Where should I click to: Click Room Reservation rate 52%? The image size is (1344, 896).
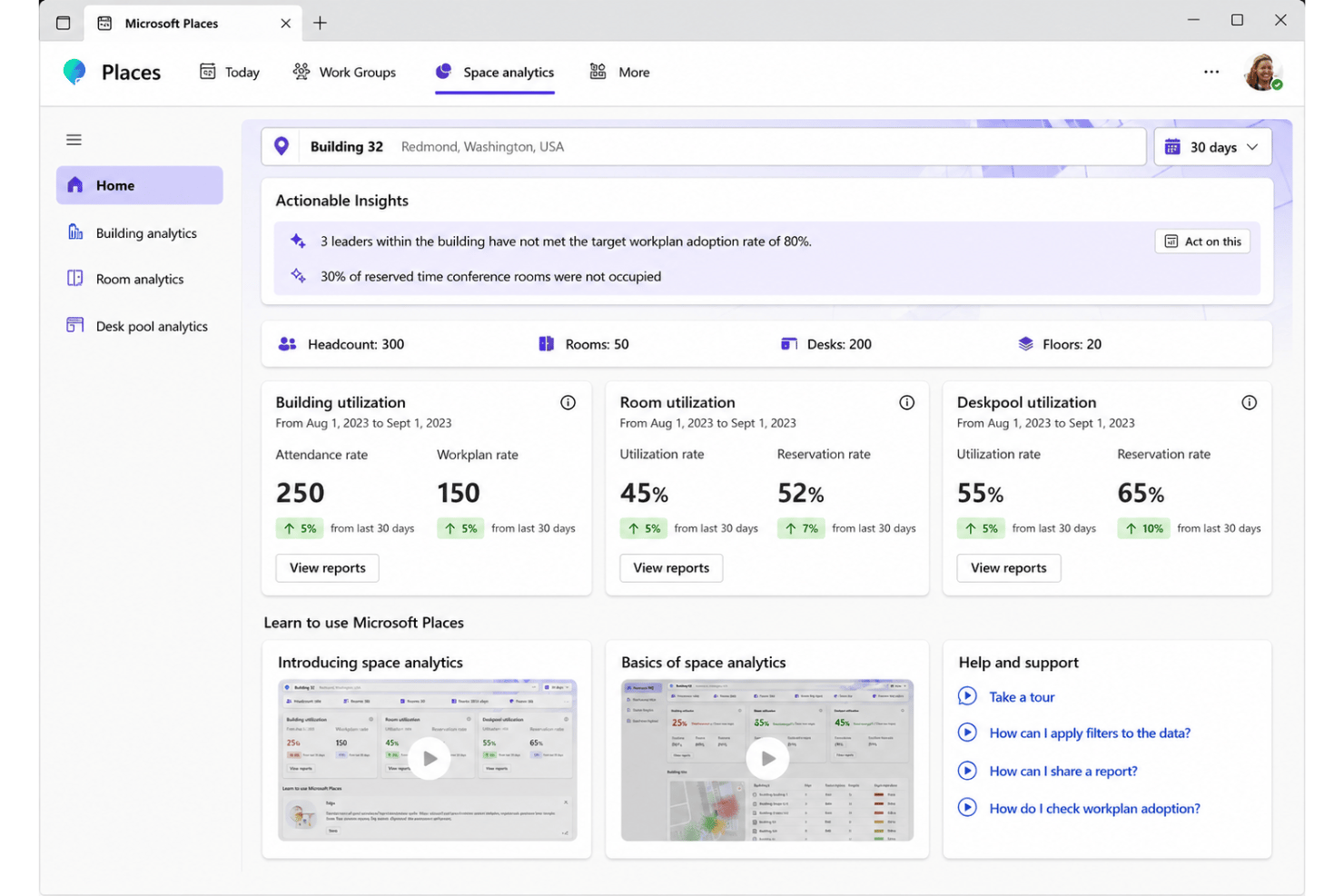tap(801, 494)
